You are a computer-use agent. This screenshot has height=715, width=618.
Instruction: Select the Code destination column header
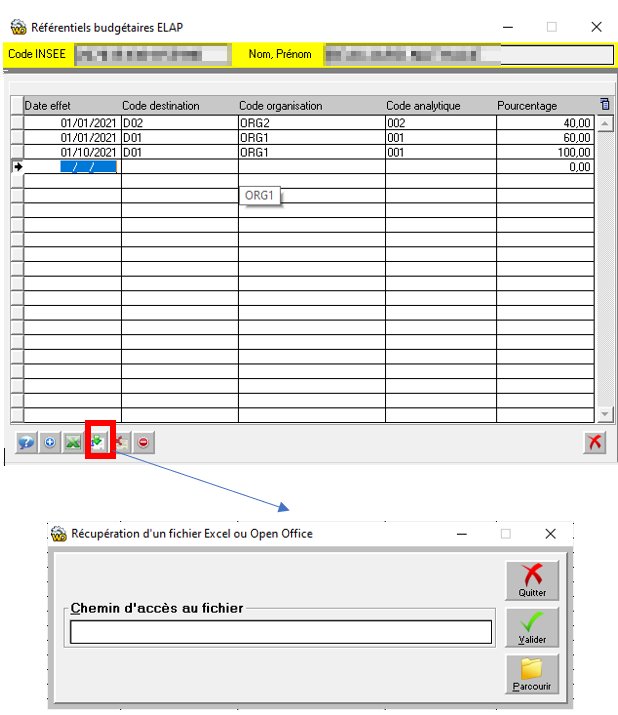[x=180, y=106]
